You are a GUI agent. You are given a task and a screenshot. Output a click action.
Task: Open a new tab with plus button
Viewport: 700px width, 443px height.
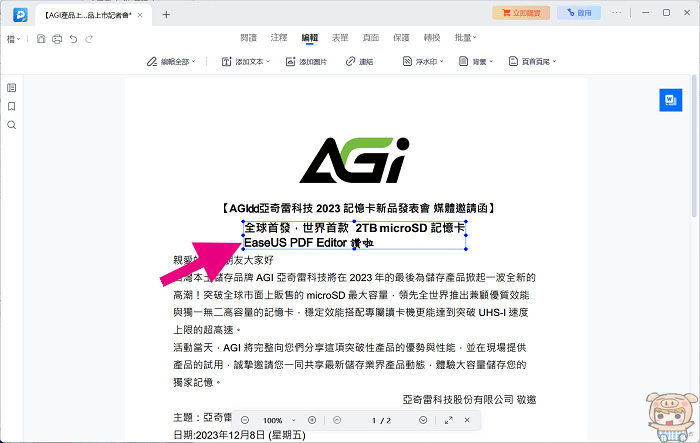(x=166, y=15)
